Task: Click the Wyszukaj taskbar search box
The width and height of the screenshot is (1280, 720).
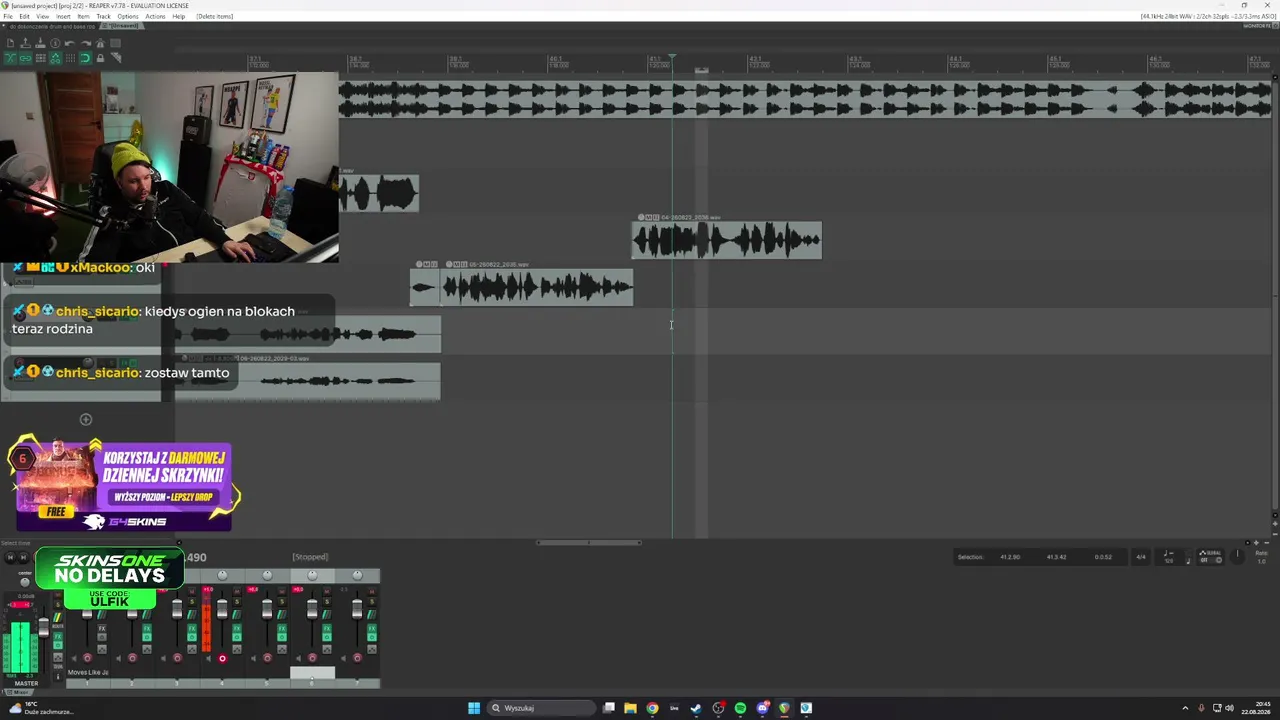Action: [x=541, y=708]
